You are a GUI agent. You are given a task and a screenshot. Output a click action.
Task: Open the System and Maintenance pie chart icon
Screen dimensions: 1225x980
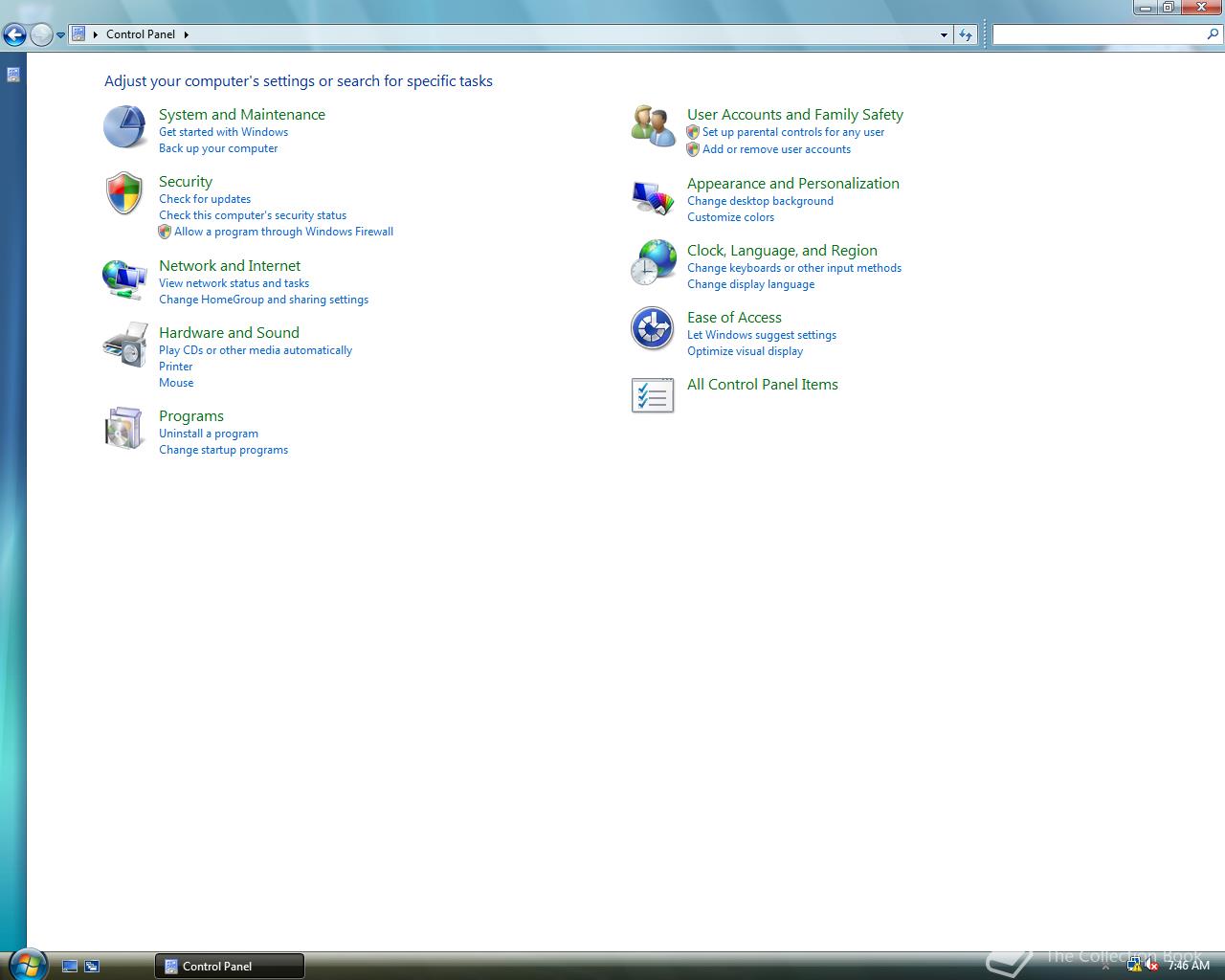pos(124,127)
